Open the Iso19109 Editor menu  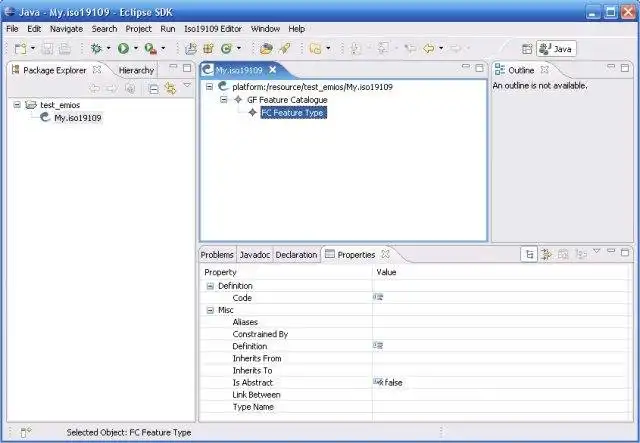pos(213,29)
